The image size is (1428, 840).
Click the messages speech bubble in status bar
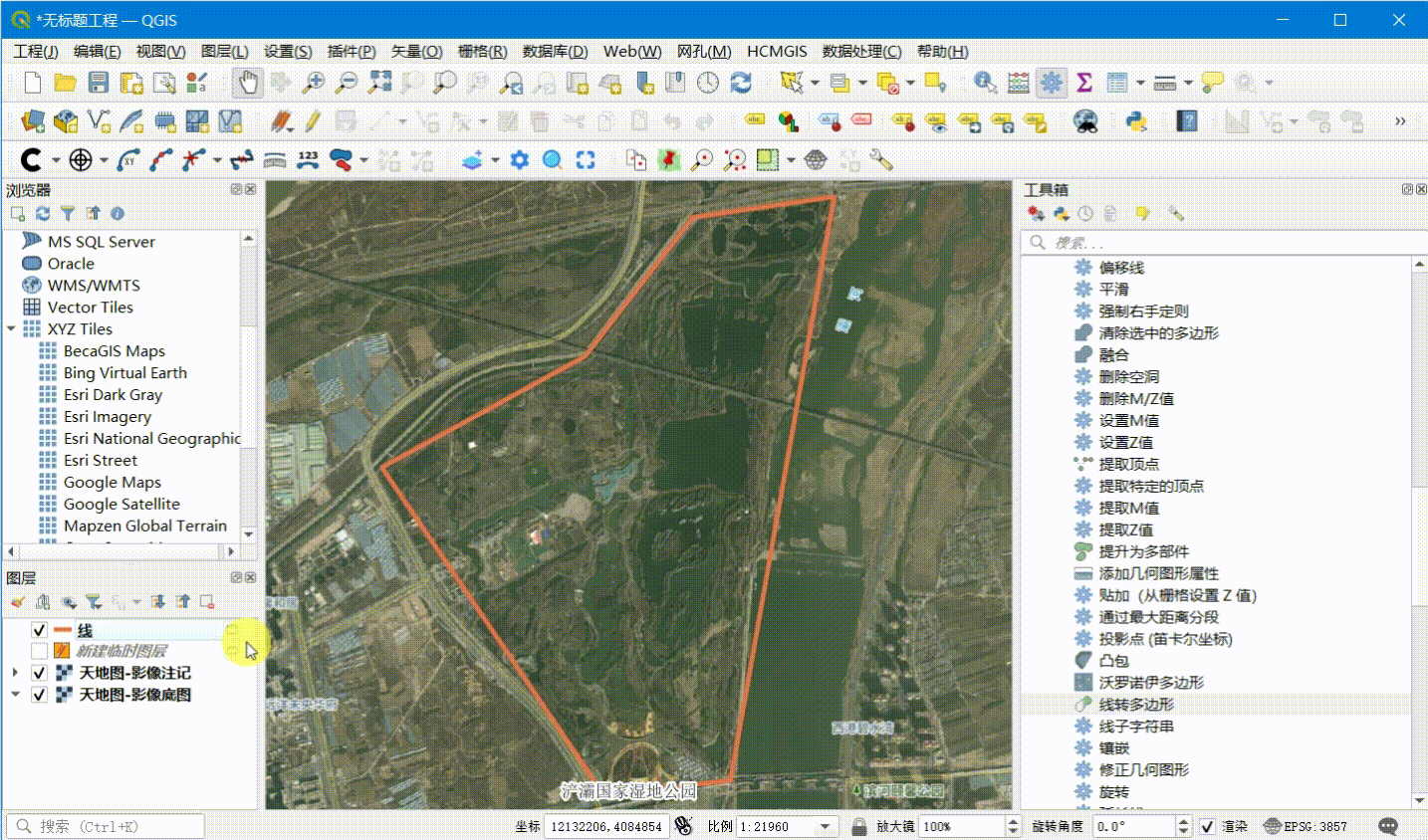[1388, 826]
